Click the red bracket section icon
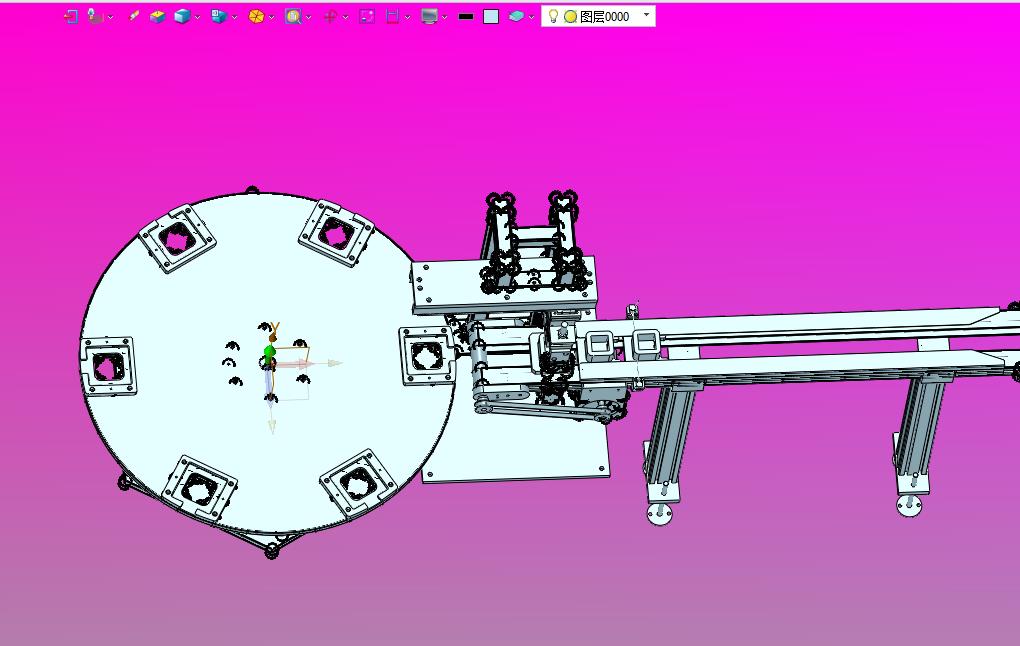1020x646 pixels. (392, 17)
